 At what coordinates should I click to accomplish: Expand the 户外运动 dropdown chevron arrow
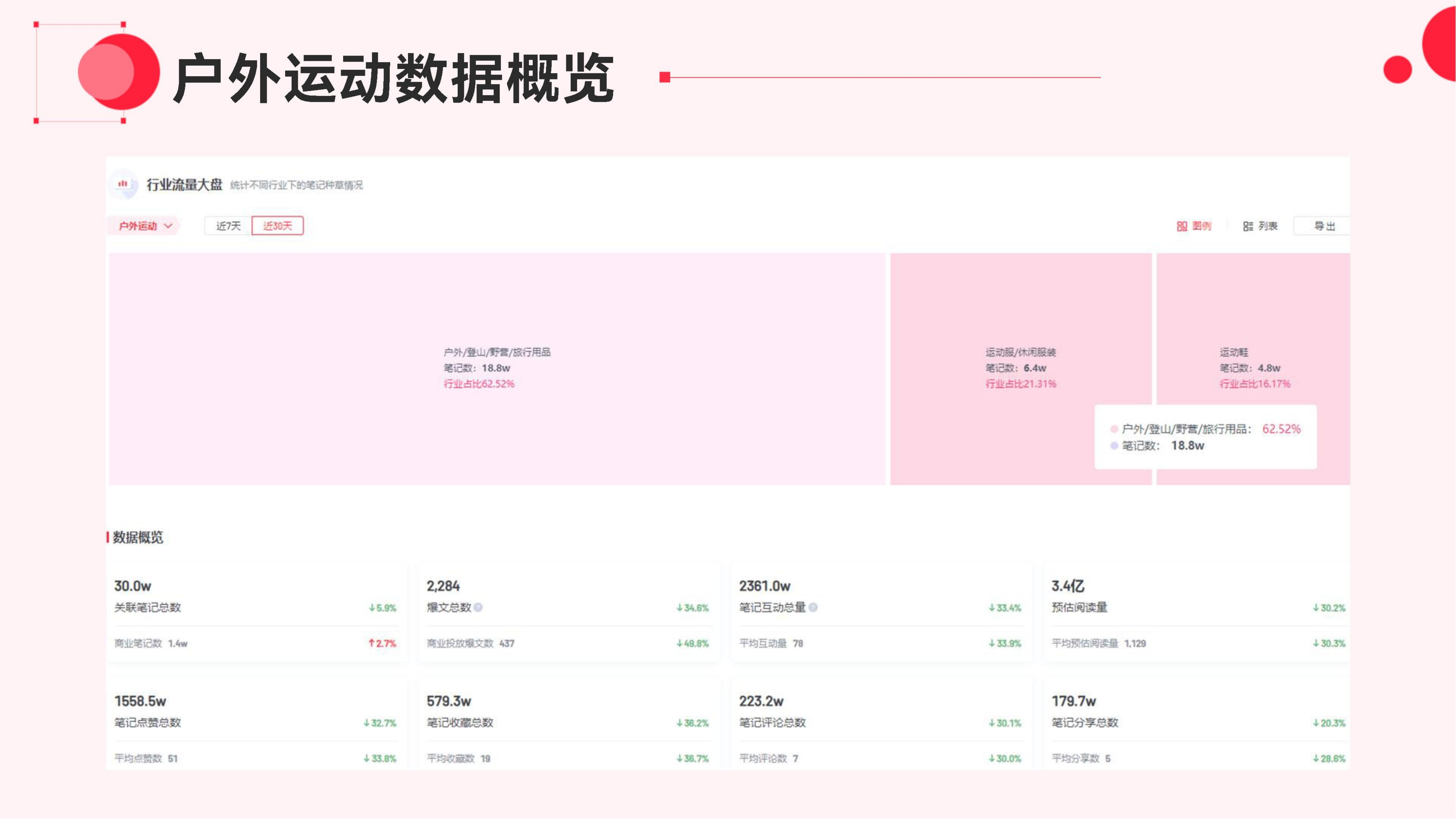click(168, 226)
